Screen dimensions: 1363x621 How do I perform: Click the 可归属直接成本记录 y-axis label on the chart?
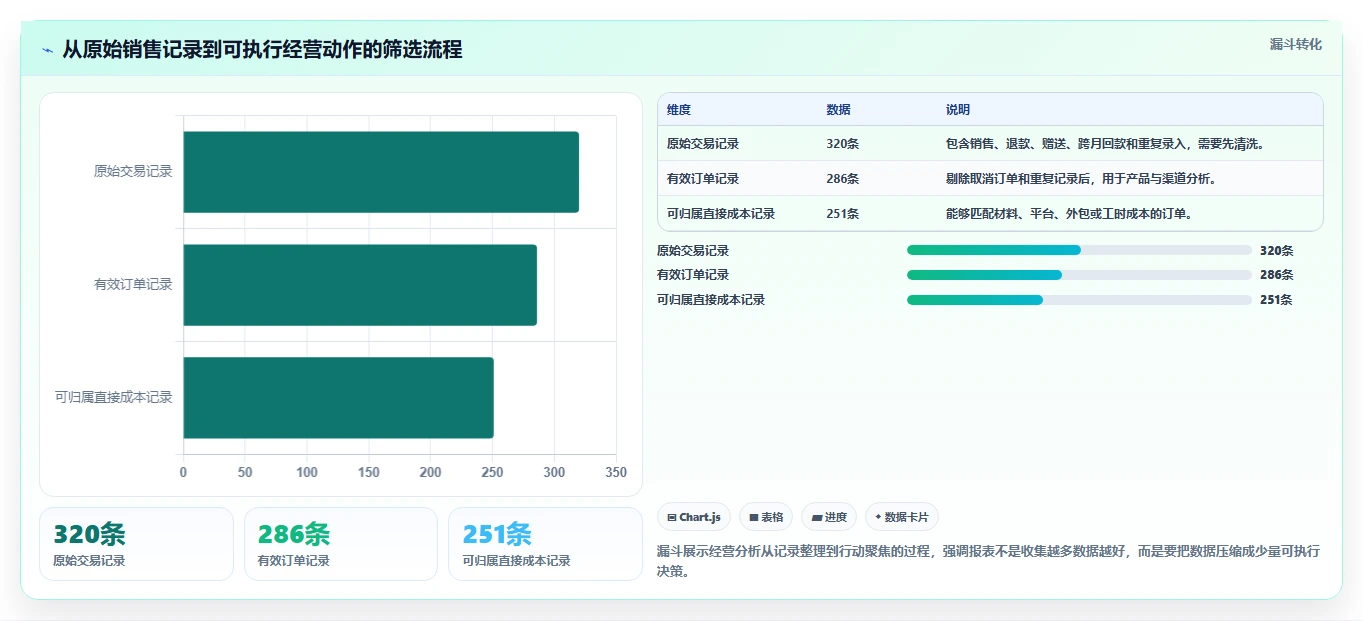click(114, 398)
